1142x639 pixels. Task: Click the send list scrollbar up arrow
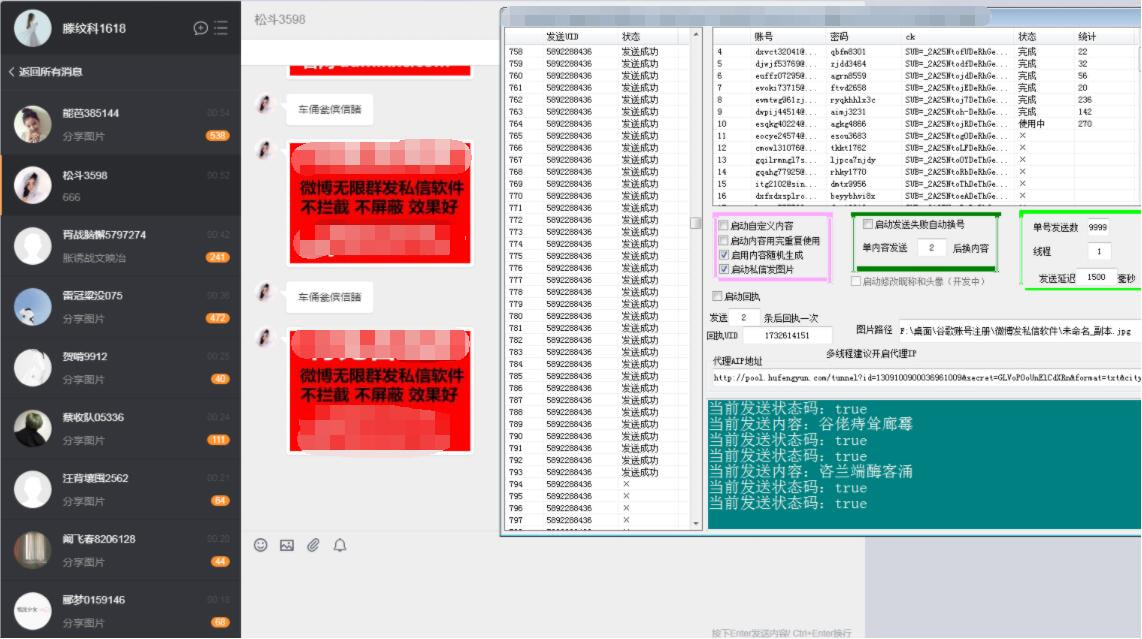(696, 35)
